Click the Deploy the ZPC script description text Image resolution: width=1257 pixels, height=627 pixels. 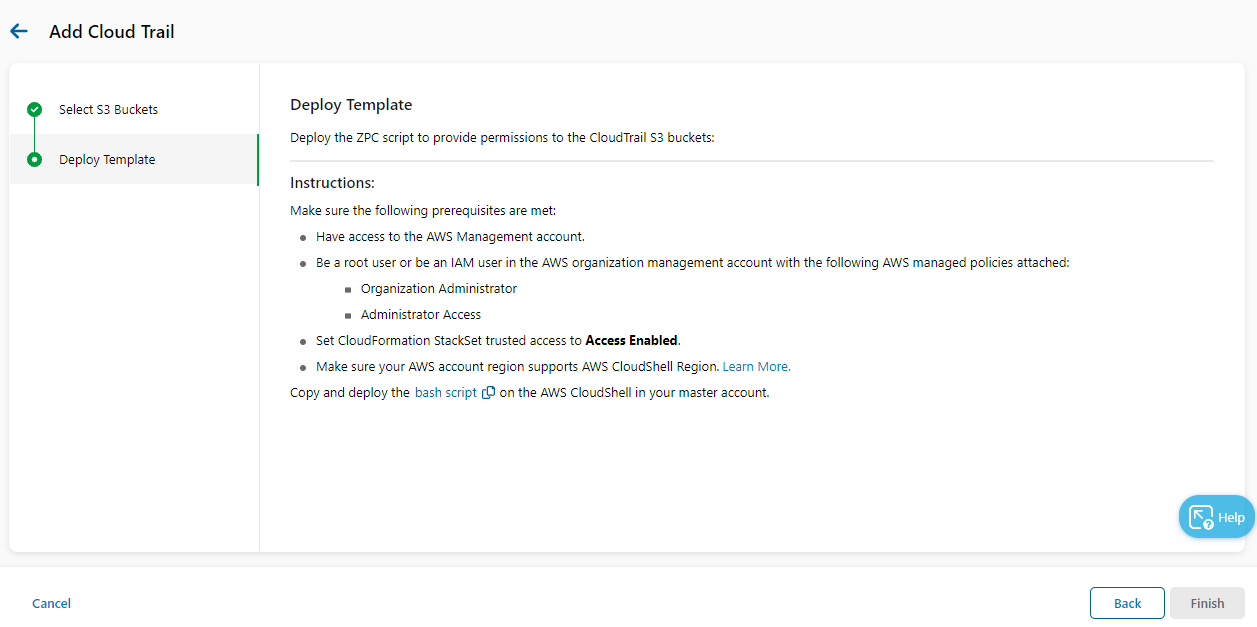tap(502, 138)
